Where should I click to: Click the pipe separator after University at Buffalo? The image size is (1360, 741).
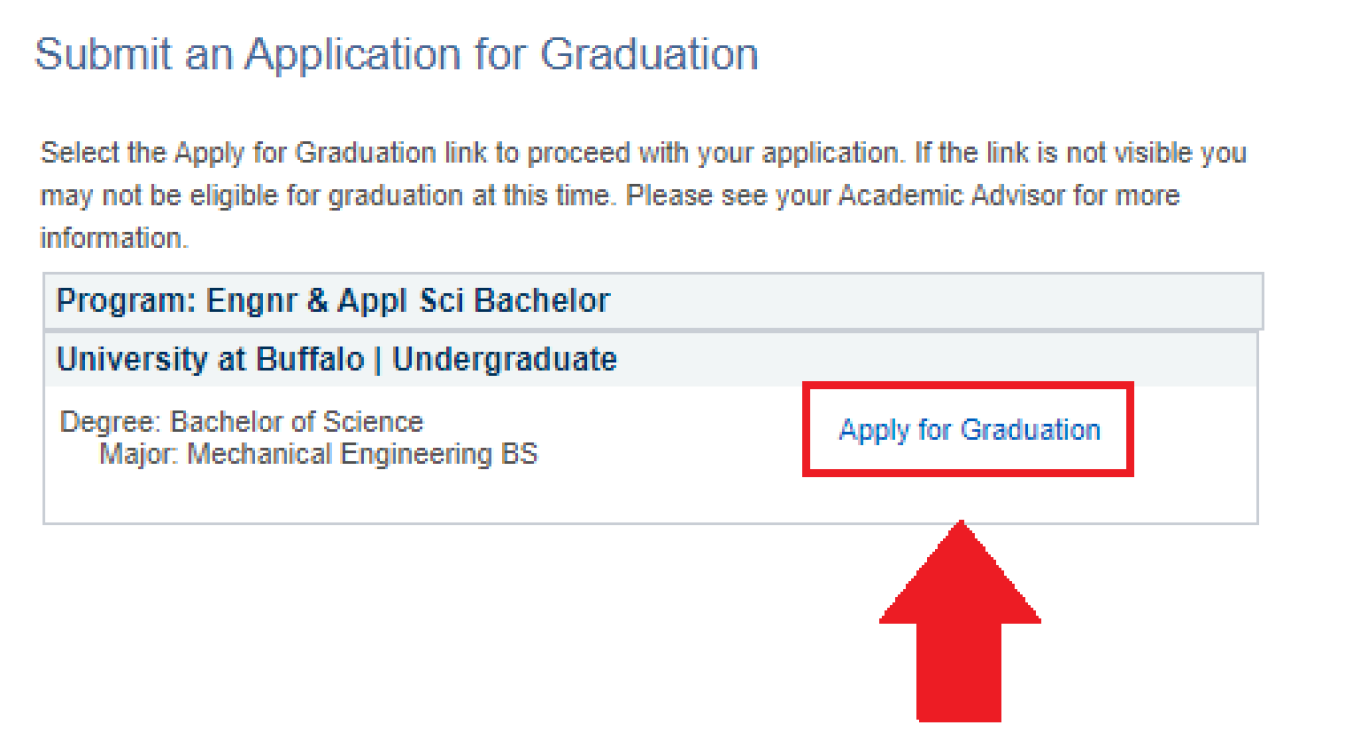point(378,359)
